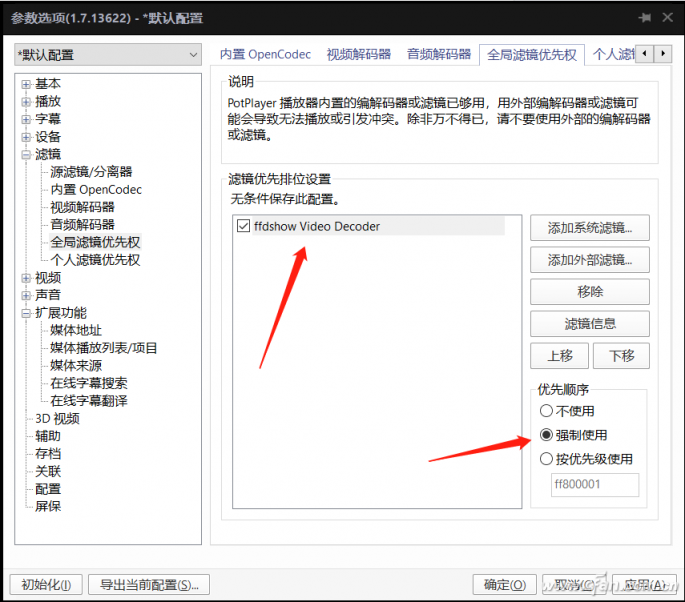Uncheck the ffdshow Video Decoder checkbox
Viewport: 685px width, 602px height.
pos(243,226)
